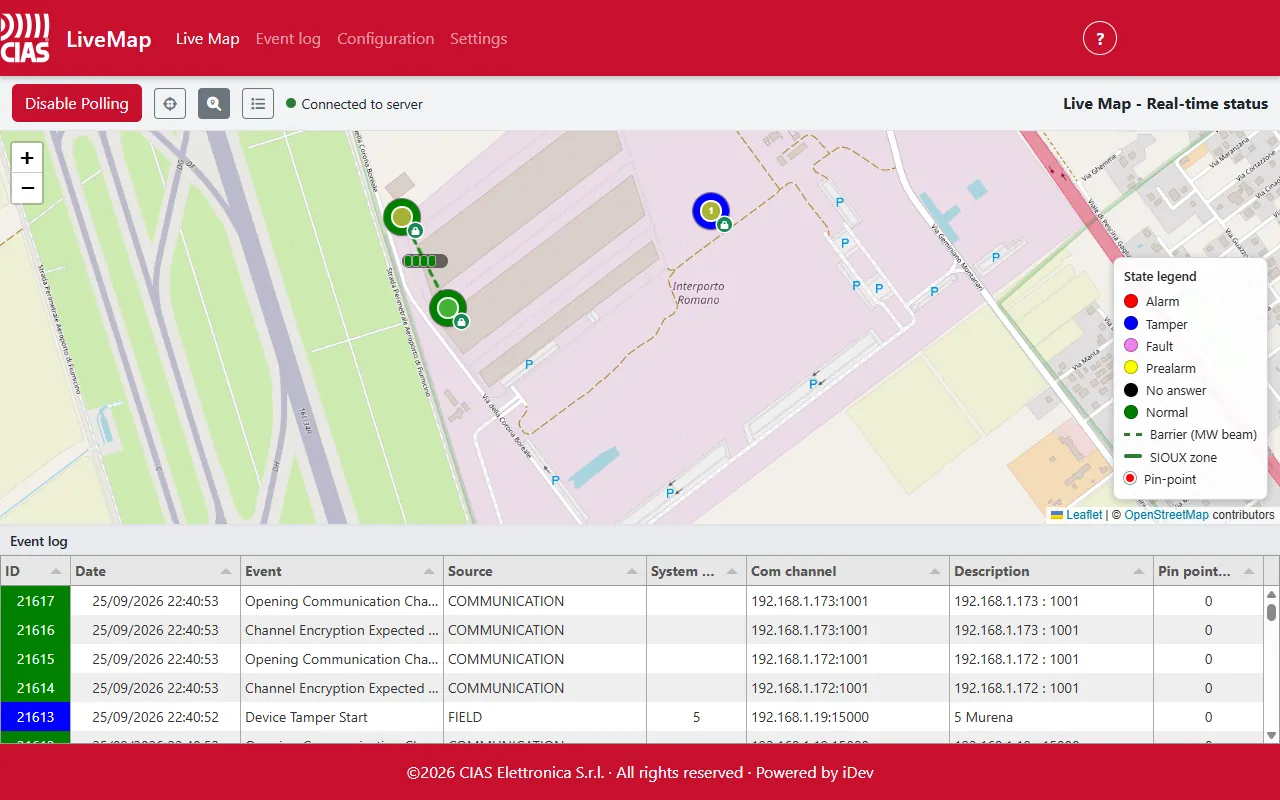
Task: Select the upper green barrier device marker
Action: click(x=401, y=216)
